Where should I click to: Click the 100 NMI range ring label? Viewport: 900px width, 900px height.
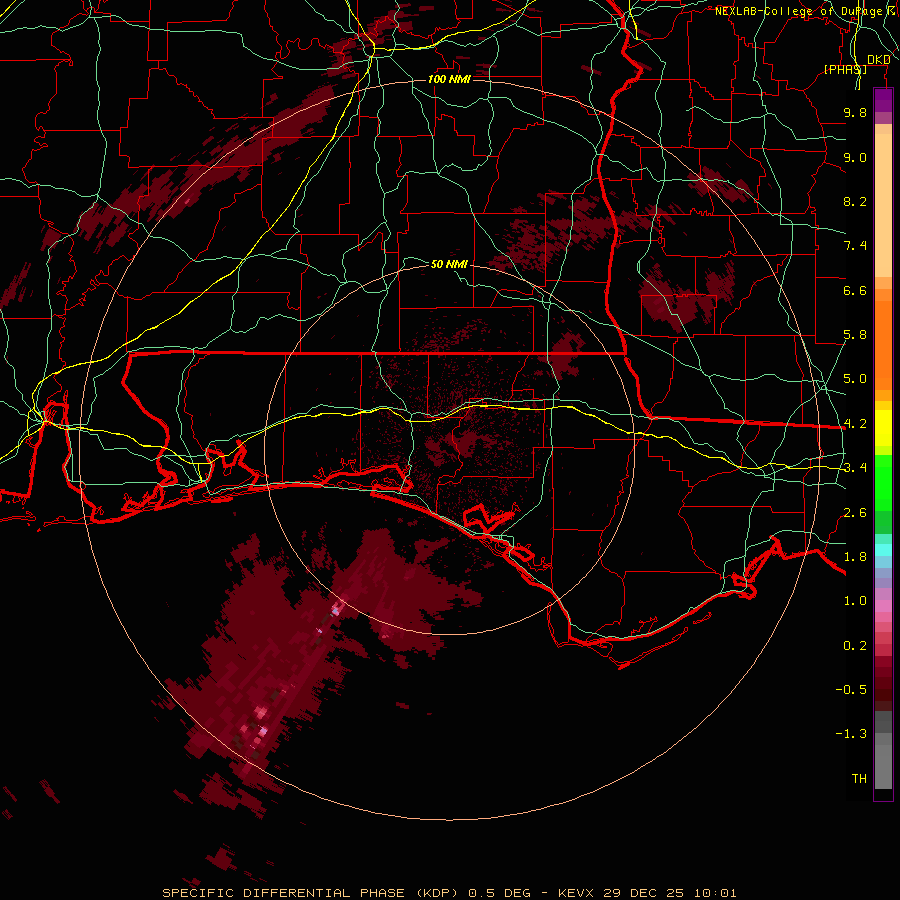tap(449, 79)
